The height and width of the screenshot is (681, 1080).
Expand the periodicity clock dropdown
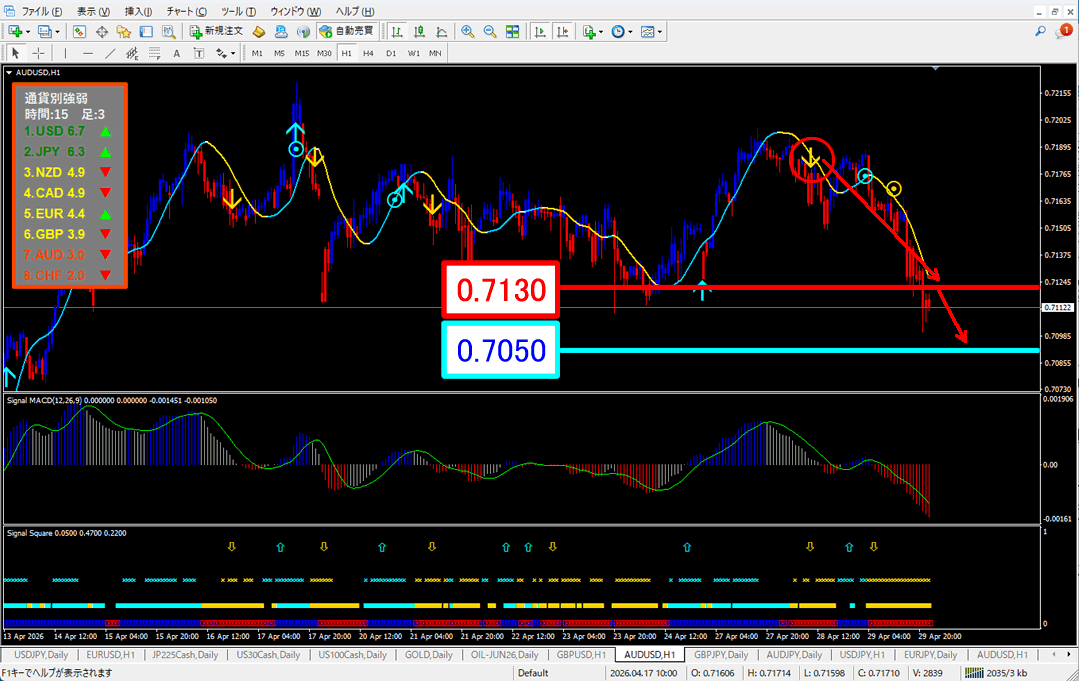[x=630, y=31]
